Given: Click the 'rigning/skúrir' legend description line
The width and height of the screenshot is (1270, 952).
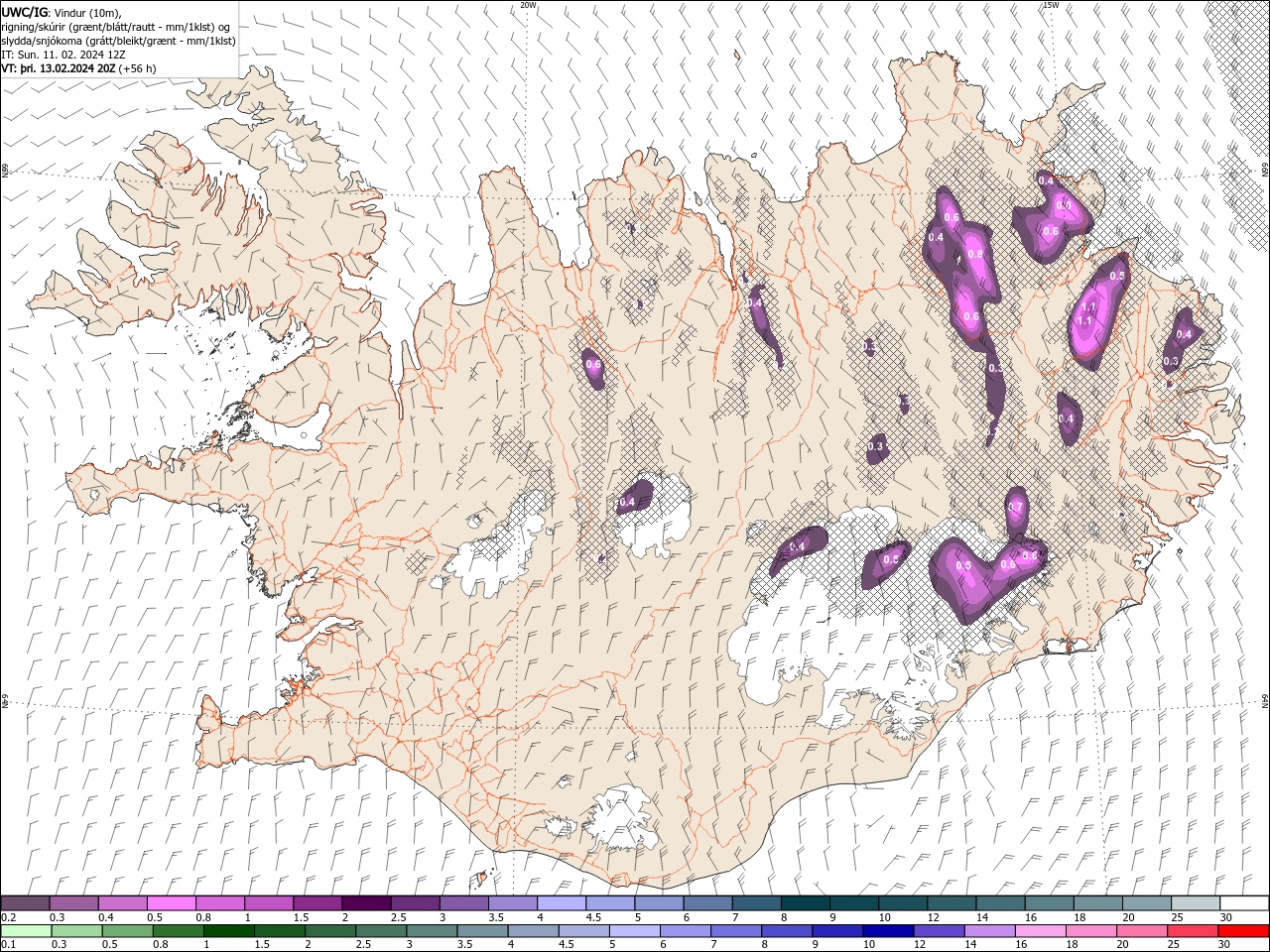Looking at the screenshot, I should (116, 27).
